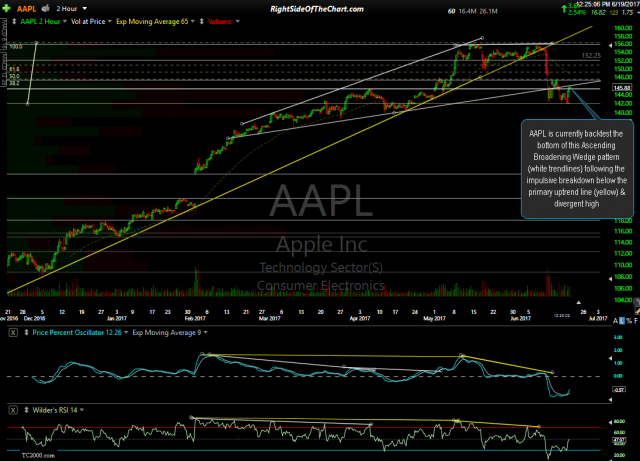
Task: Click the 160.00 price axis label
Action: point(623,28)
